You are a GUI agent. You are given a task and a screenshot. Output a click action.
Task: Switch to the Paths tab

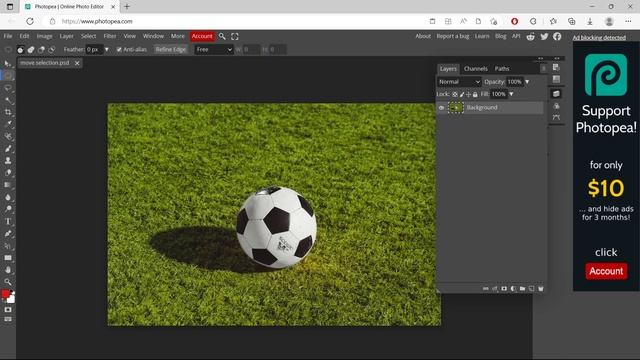tap(502, 69)
